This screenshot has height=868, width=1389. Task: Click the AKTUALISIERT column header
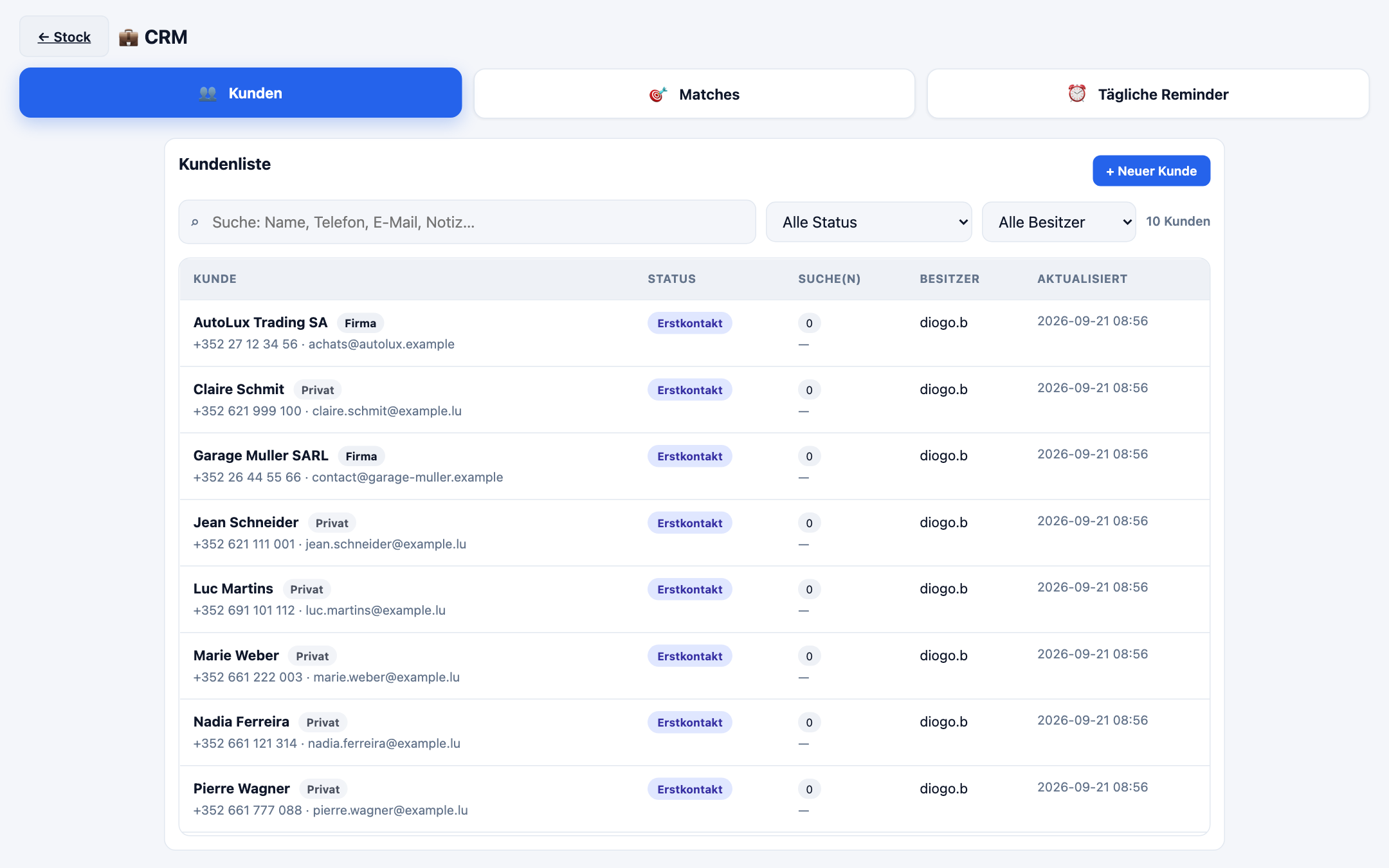1082,278
